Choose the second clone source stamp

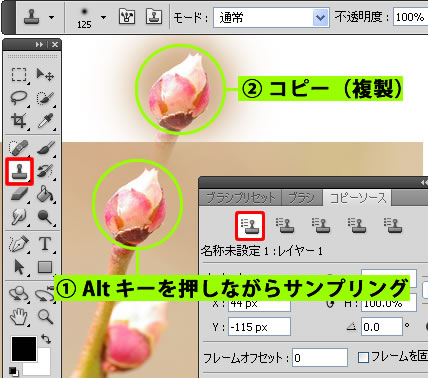[285, 226]
